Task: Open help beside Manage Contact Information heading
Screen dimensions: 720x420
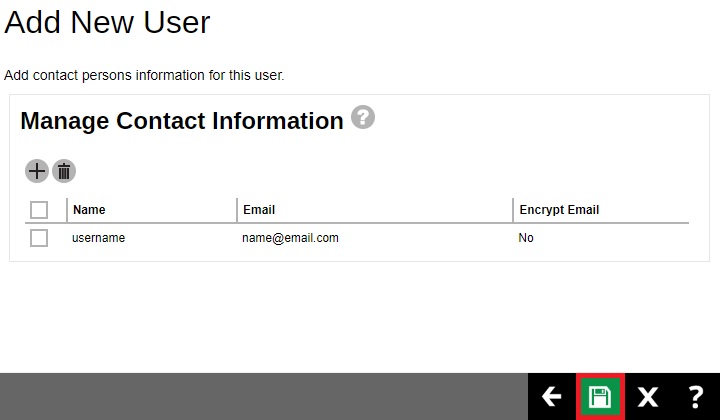Action: pyautogui.click(x=363, y=118)
